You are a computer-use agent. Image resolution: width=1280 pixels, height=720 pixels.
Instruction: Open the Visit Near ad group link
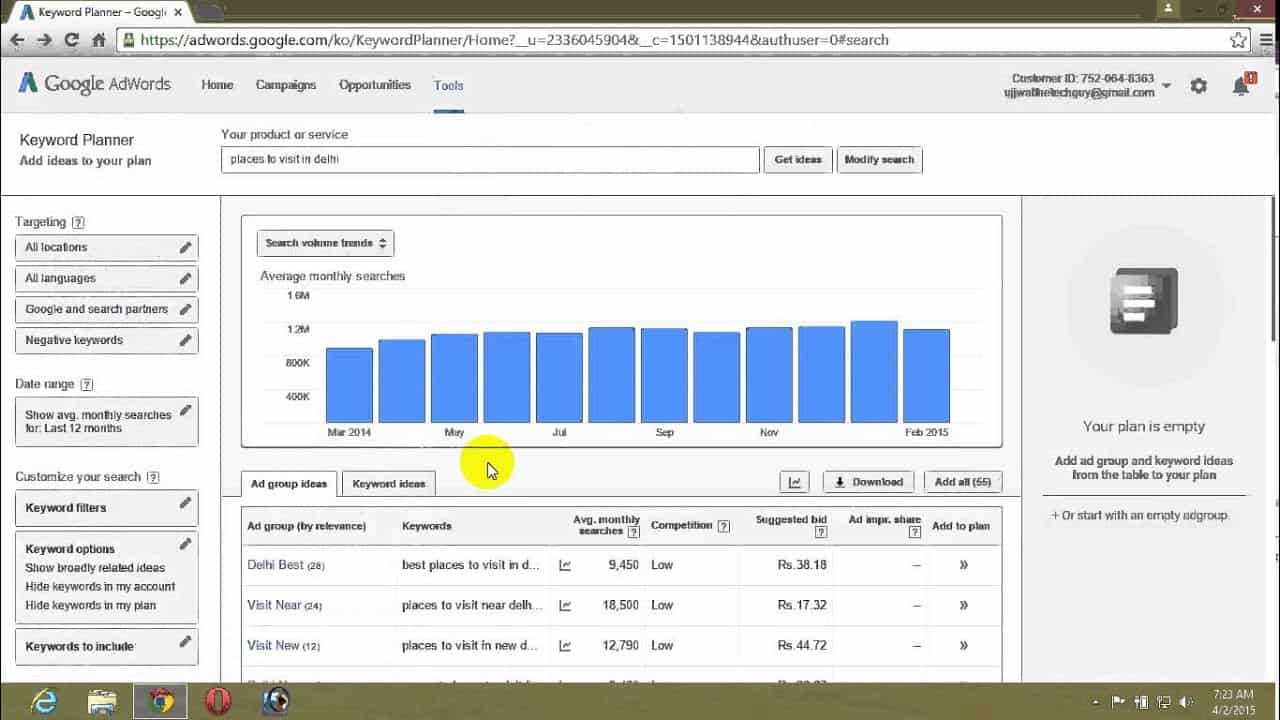pos(274,605)
